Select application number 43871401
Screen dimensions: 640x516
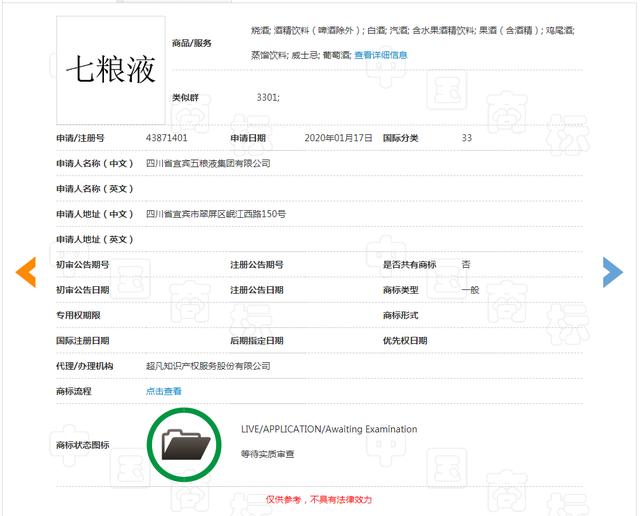click(x=167, y=138)
